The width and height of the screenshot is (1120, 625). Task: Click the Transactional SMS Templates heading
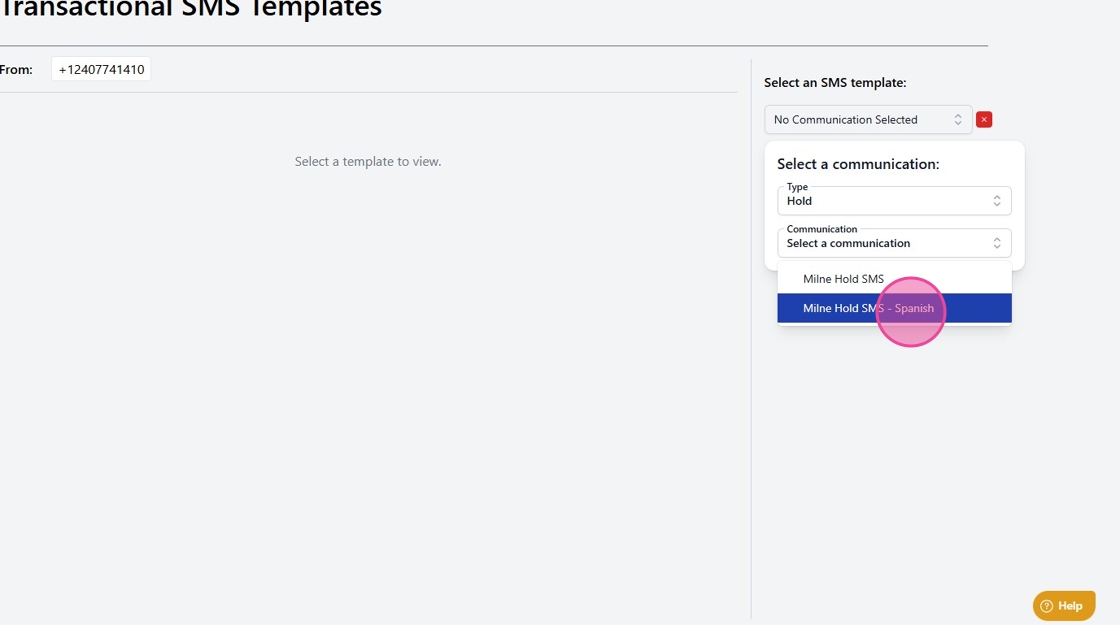[x=190, y=10]
